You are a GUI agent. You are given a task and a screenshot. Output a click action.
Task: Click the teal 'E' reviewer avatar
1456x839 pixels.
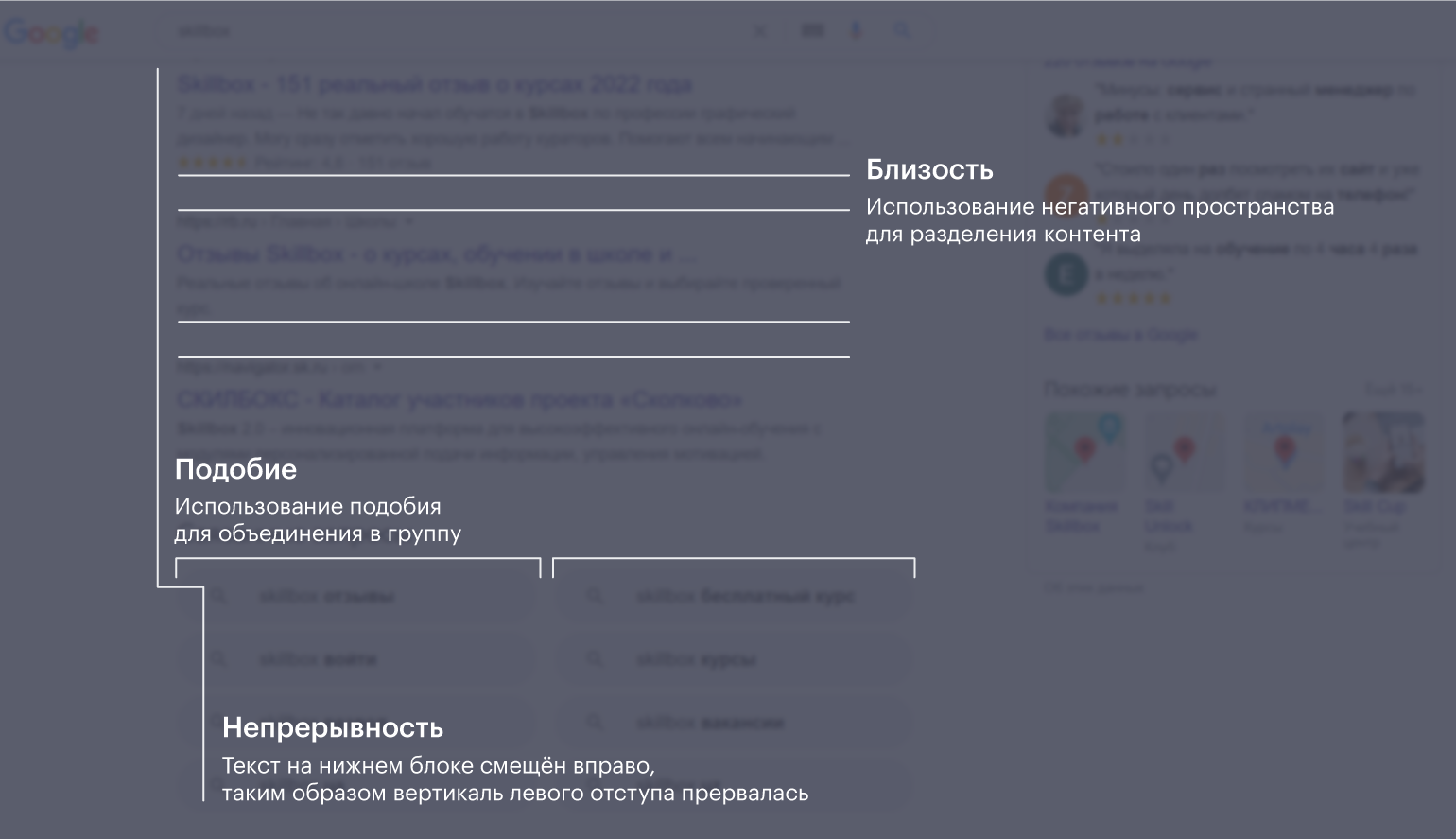tap(1066, 275)
